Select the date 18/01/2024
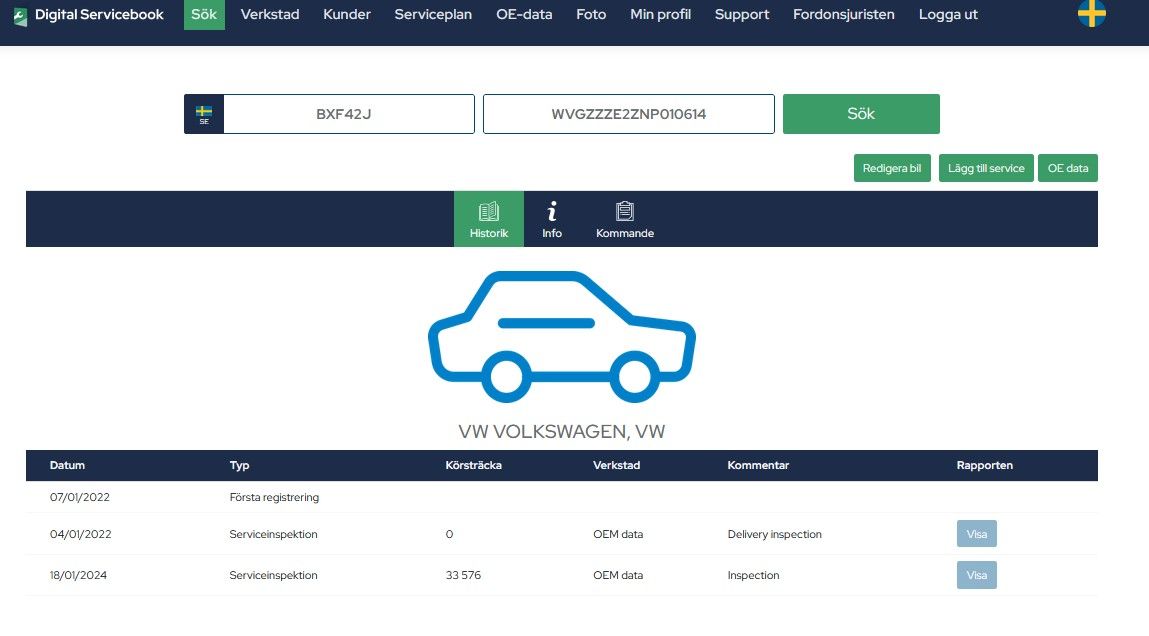1149x636 pixels. pos(78,575)
